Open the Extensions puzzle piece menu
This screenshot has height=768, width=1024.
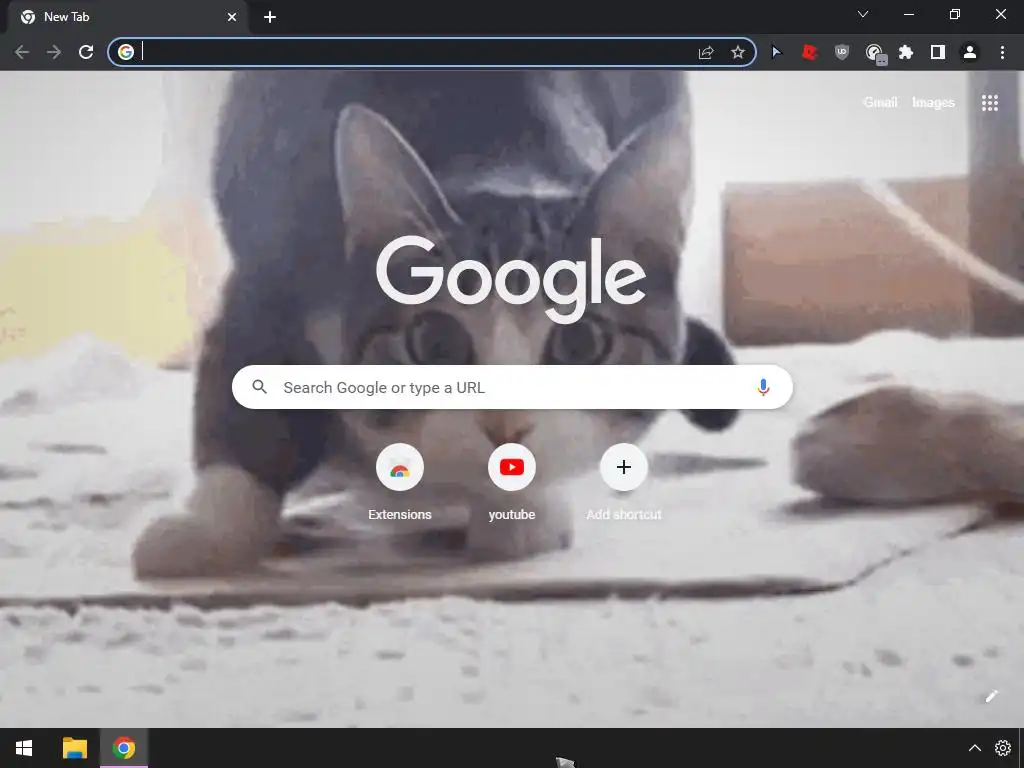pyautogui.click(x=906, y=52)
